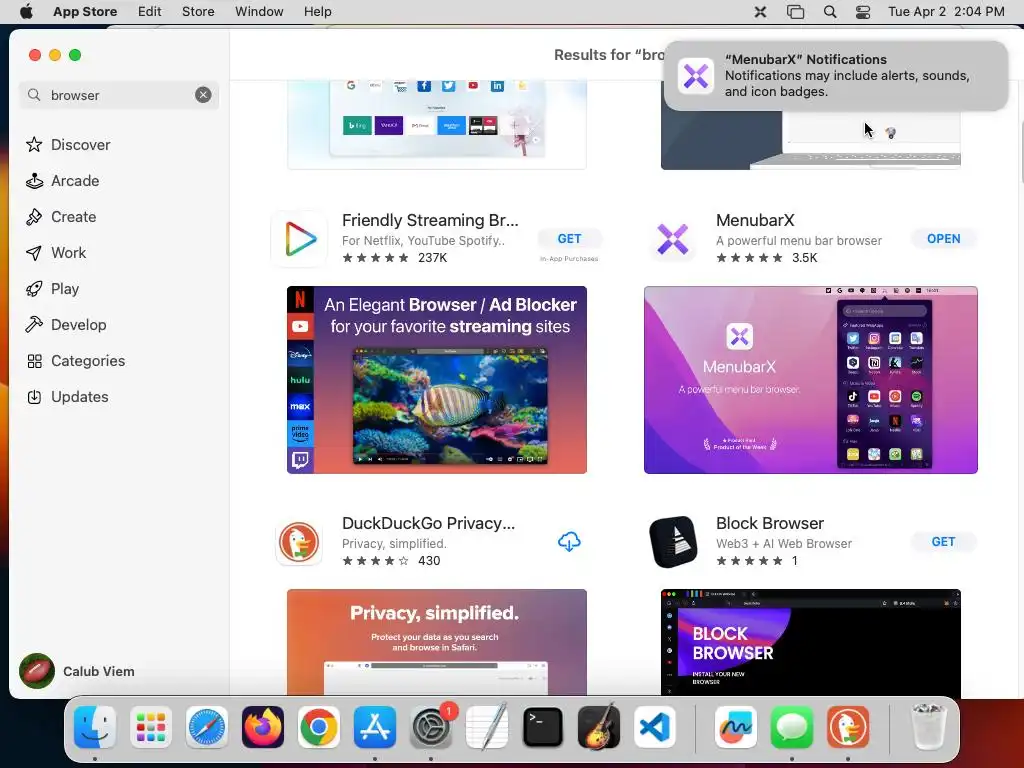This screenshot has width=1024, height=768.
Task: Open Control Center in menu bar
Action: (863, 11)
